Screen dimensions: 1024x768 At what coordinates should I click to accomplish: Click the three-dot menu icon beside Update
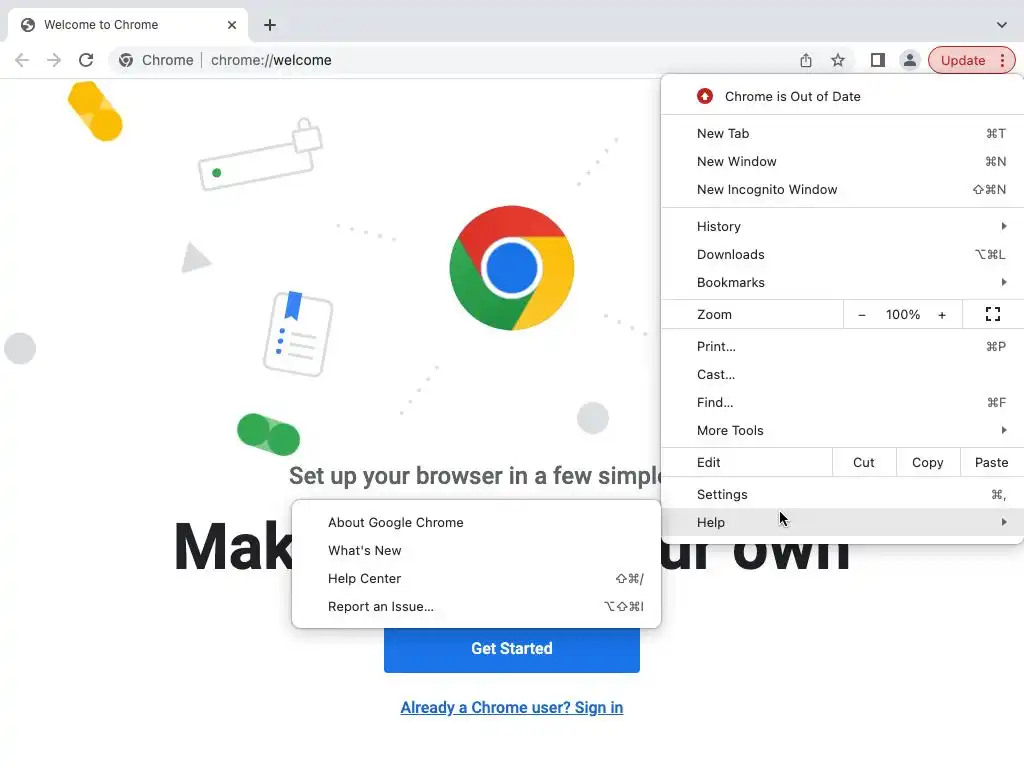pyautogui.click(x=1002, y=60)
